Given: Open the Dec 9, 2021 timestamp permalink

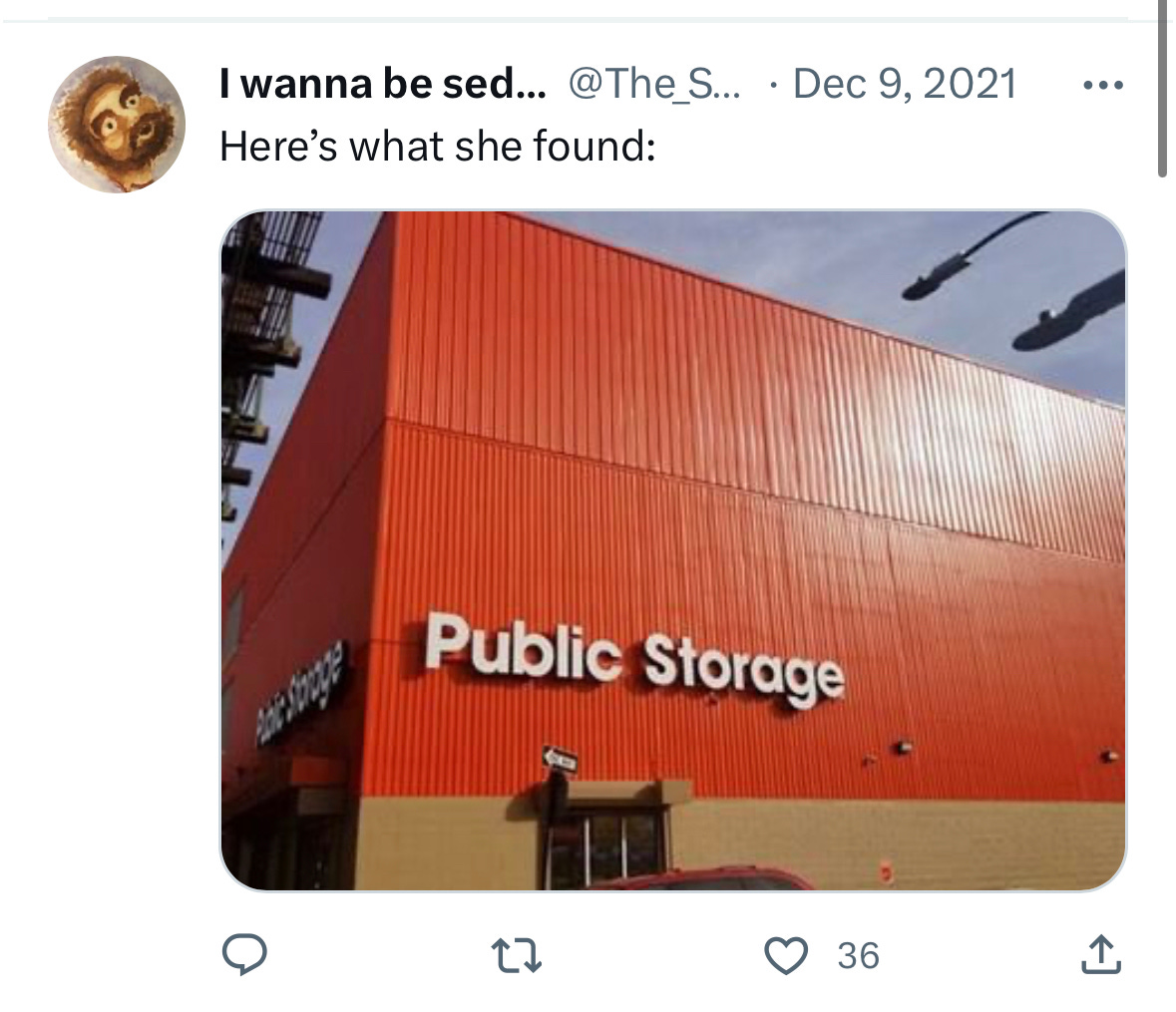Looking at the screenshot, I should (905, 83).
